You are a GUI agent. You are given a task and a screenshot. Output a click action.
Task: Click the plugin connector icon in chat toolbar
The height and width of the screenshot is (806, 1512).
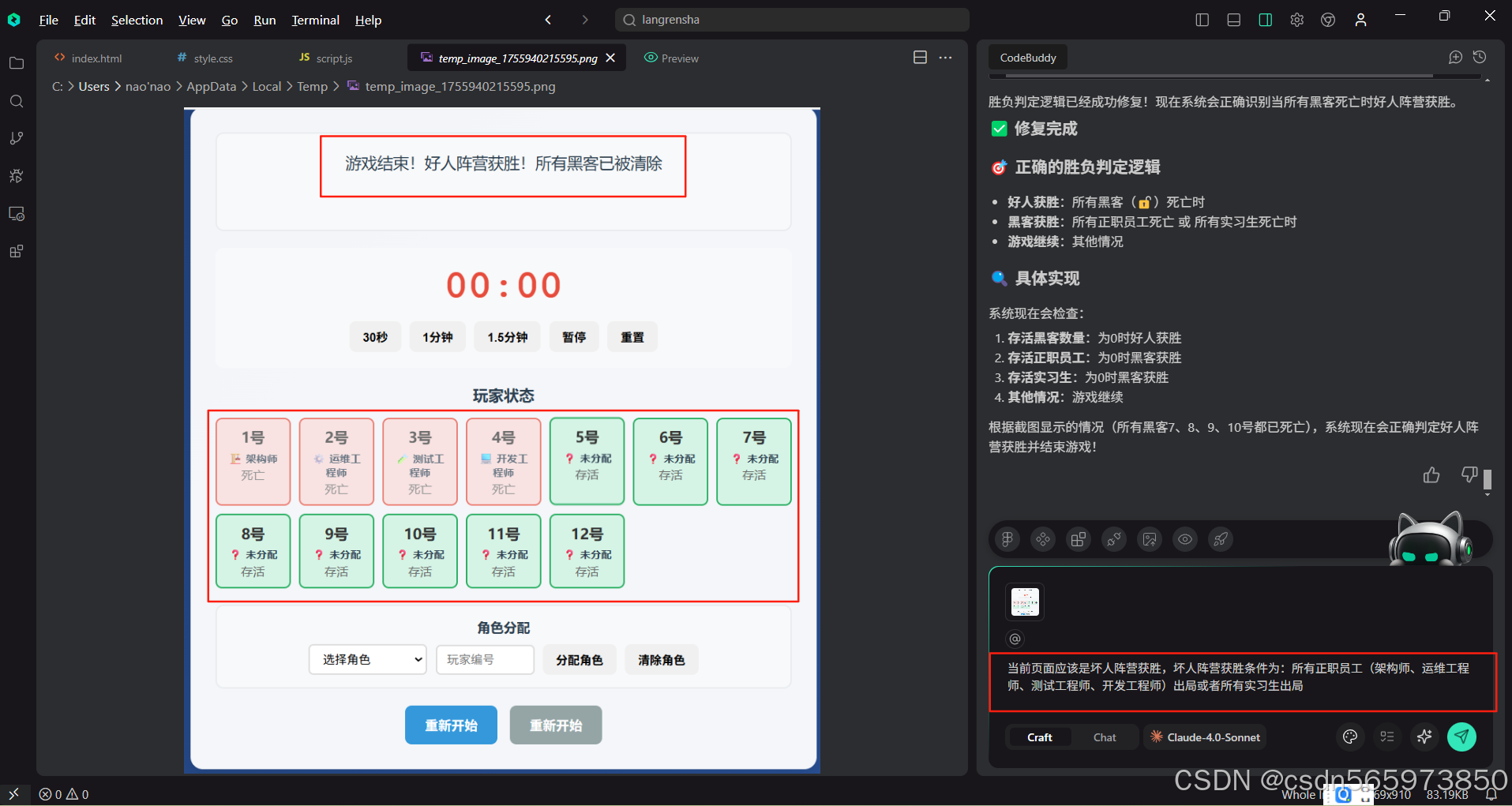point(1114,539)
